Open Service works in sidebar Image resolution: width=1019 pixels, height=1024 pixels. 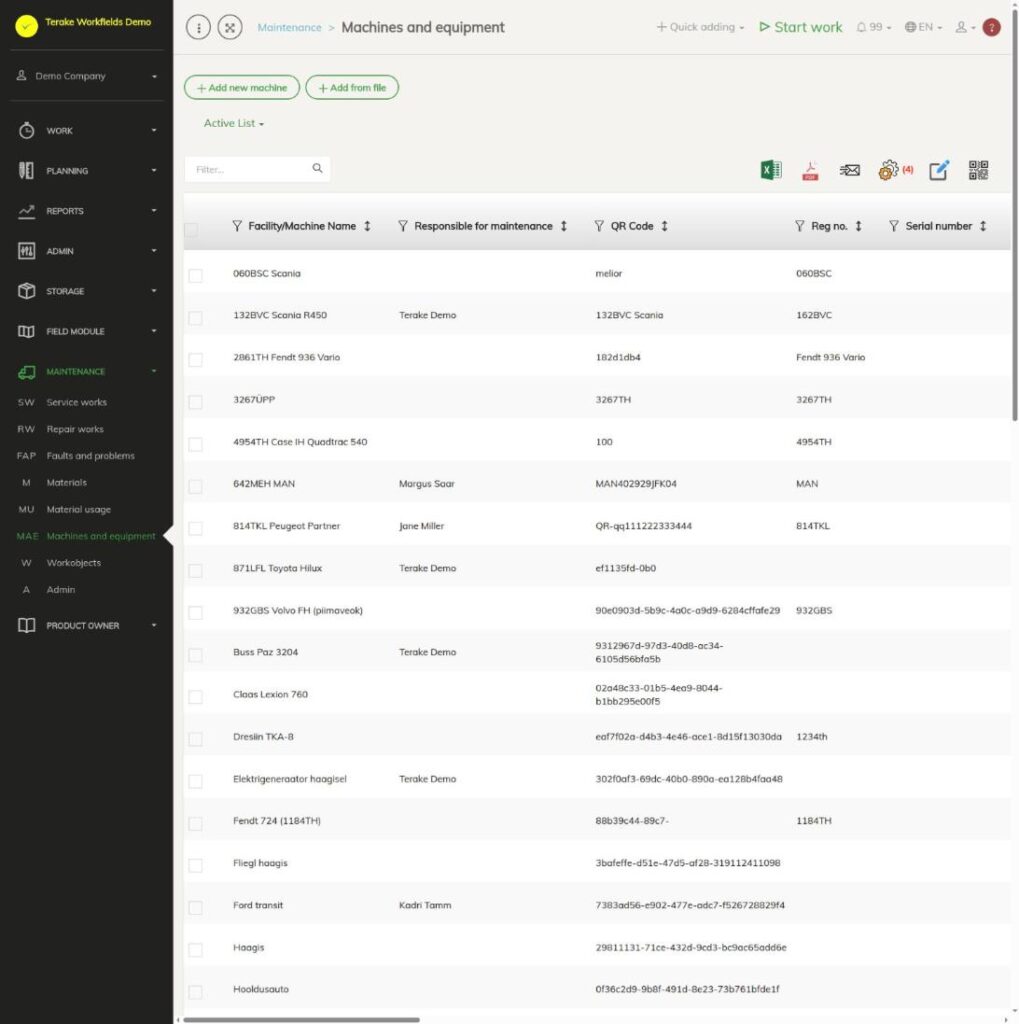[76, 402]
